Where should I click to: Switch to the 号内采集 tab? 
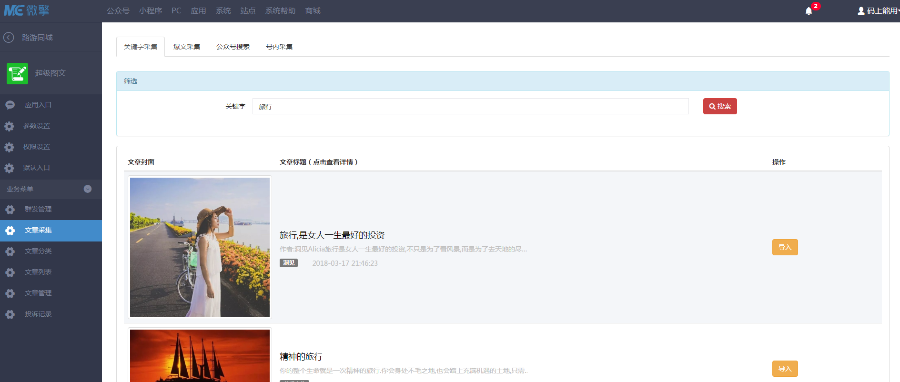[x=279, y=47]
